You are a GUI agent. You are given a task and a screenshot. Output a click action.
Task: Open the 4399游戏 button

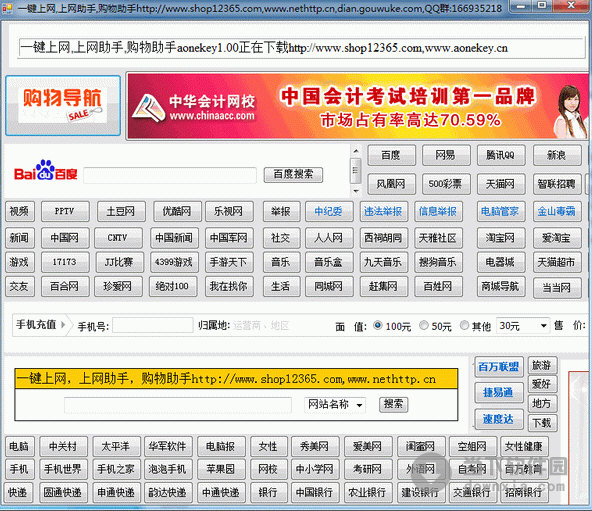(x=174, y=262)
